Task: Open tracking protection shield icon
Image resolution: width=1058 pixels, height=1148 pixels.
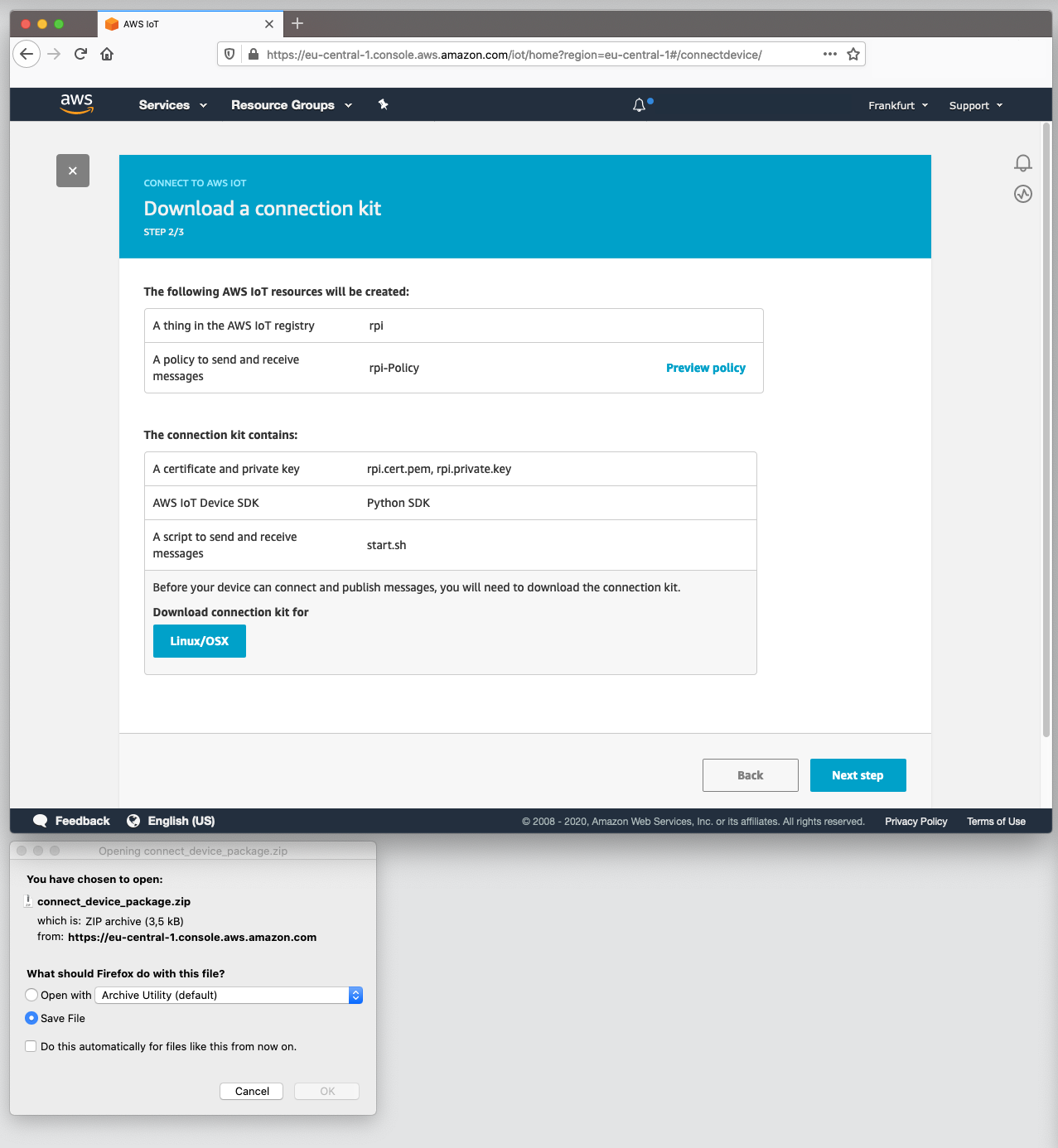Action: click(230, 55)
